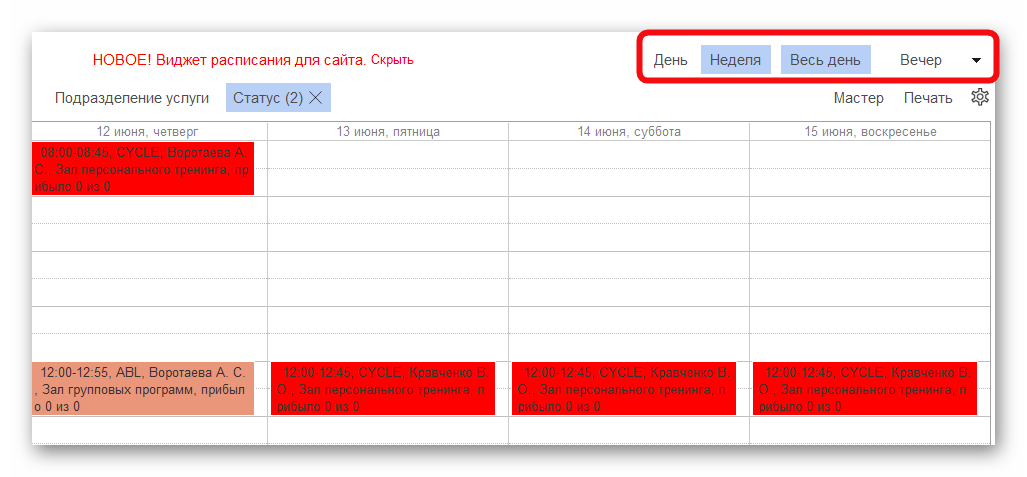Open Friday's 12:00-12:45 CYCLE event
This screenshot has height=477, width=1027.
[382, 388]
